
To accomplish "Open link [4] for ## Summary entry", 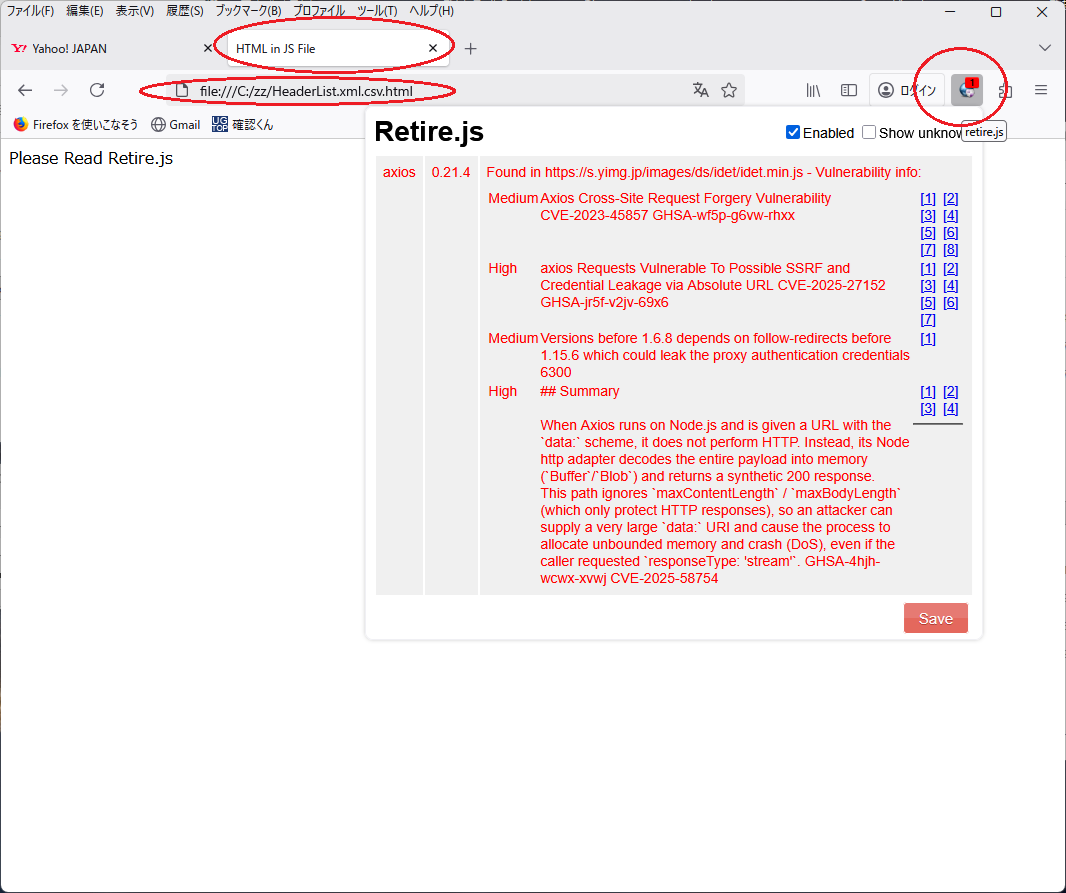I will [x=950, y=408].
